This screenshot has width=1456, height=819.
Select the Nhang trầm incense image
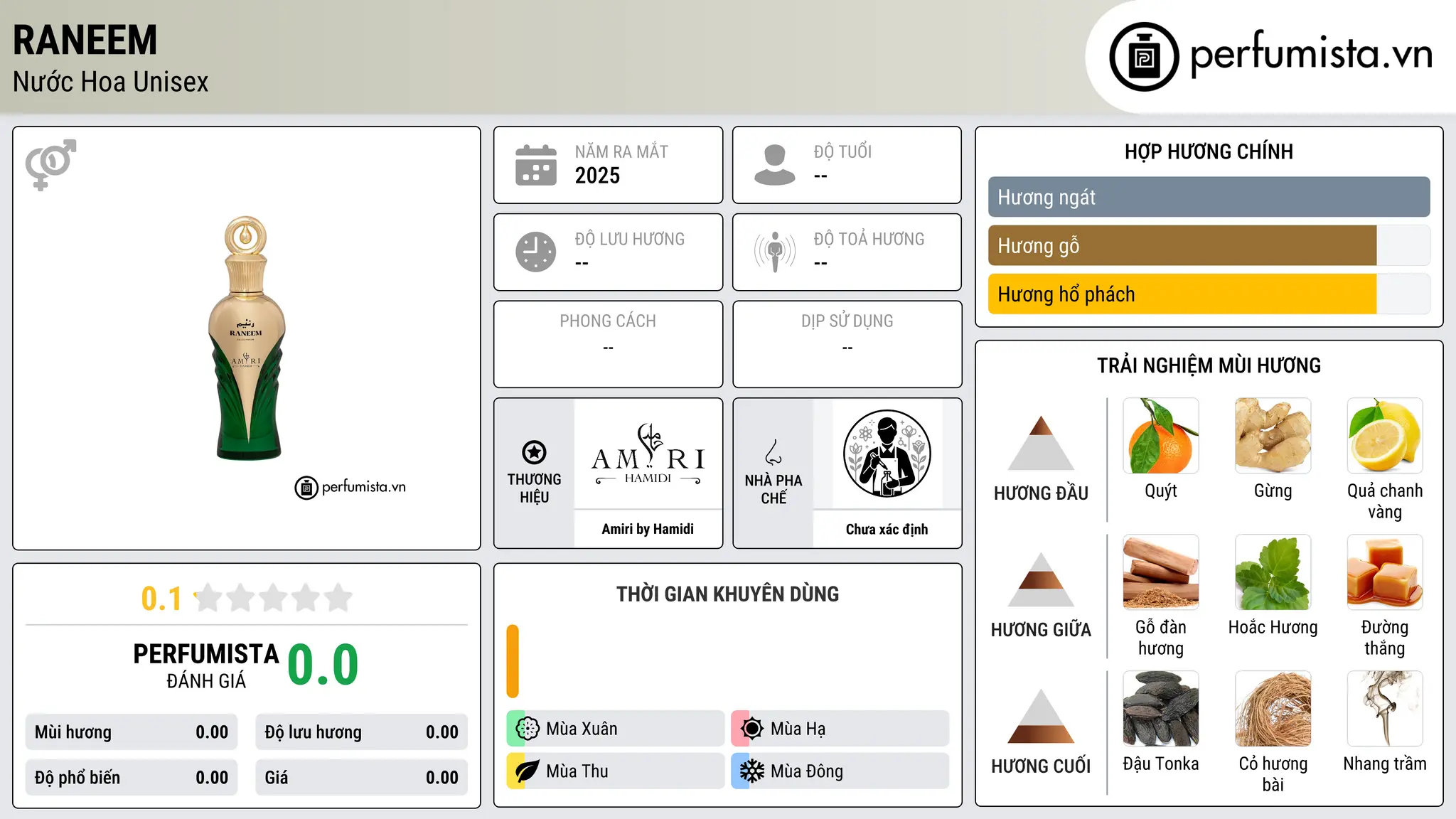pyautogui.click(x=1385, y=709)
